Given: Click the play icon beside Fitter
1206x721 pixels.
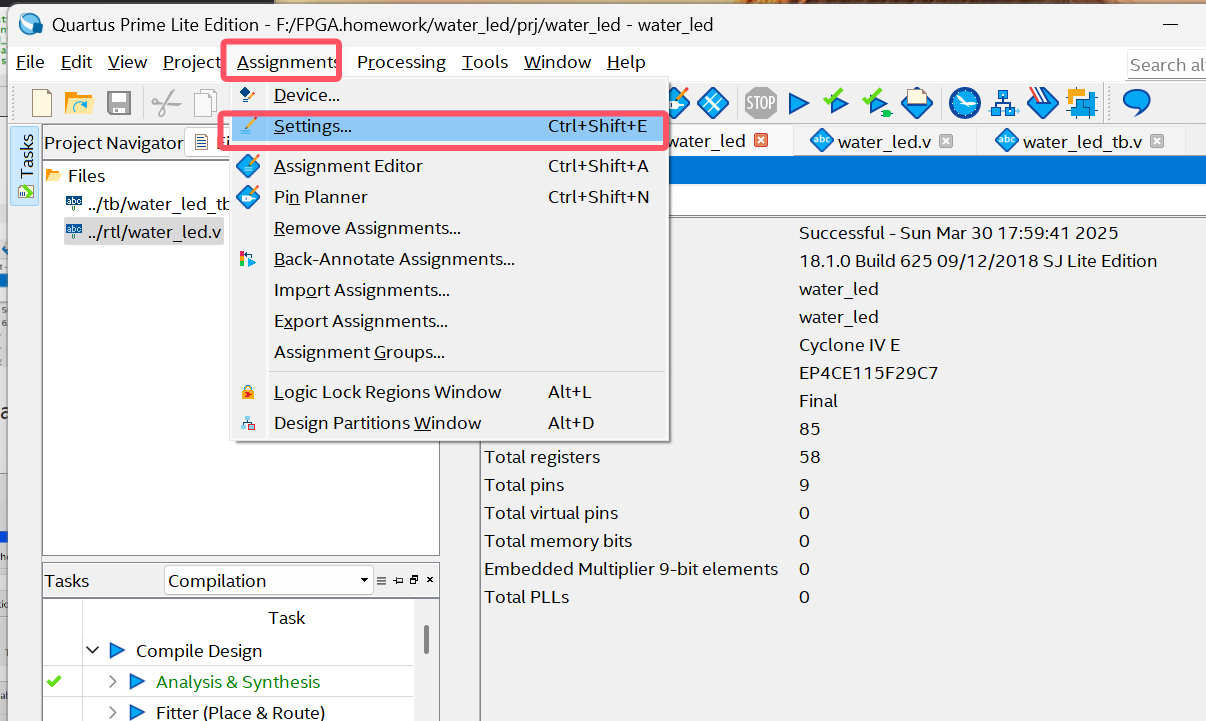Looking at the screenshot, I should [x=137, y=713].
